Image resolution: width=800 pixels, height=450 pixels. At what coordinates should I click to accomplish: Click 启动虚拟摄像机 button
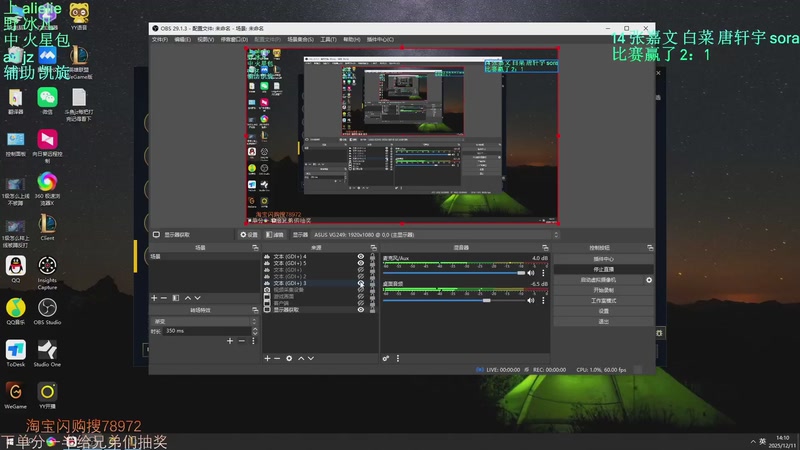[x=598, y=280]
